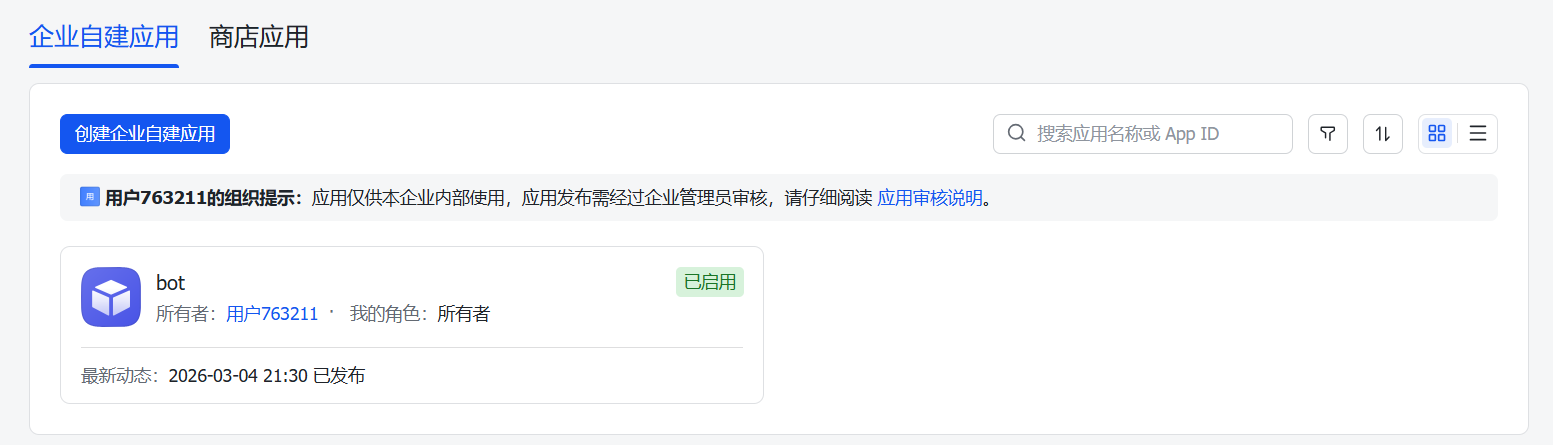Switch to grid card view
The width and height of the screenshot is (1553, 445).
1437,134
